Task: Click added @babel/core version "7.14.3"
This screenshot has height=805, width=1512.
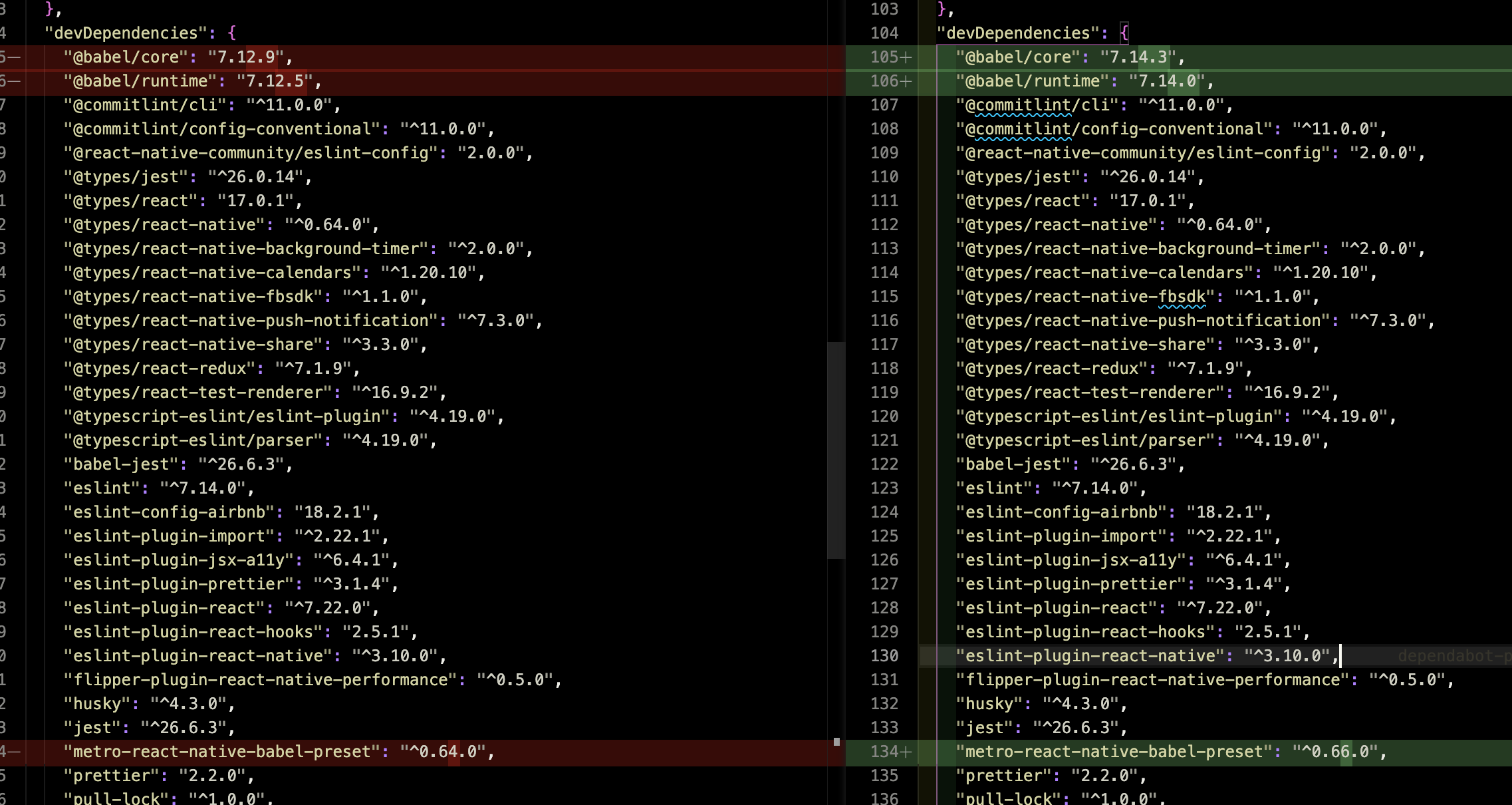Action: coord(1138,57)
